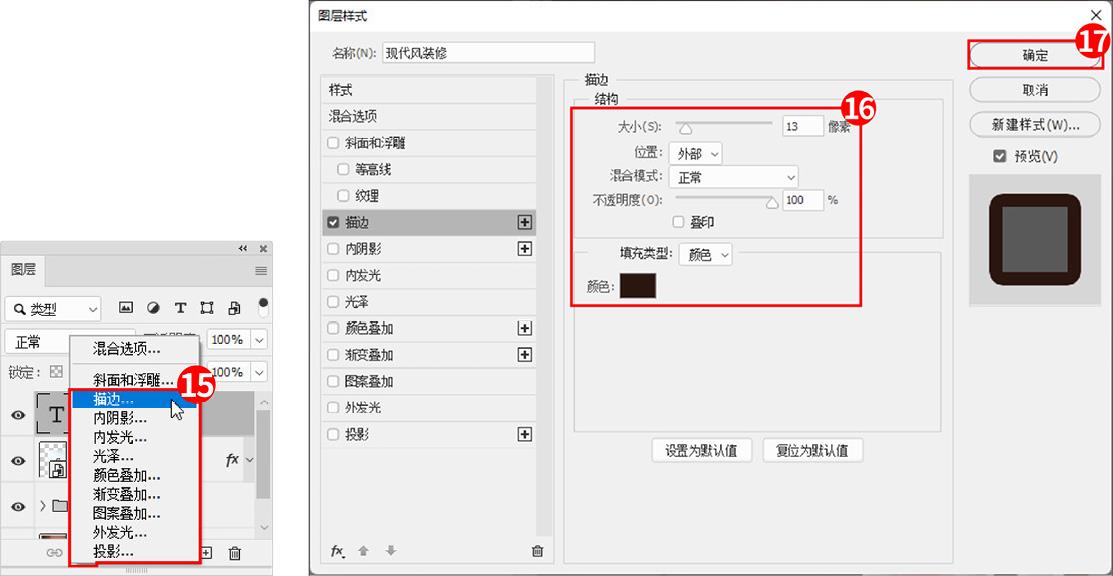Delete layer with the trash icon in Layers panel
The width and height of the screenshot is (1113, 576).
click(x=235, y=552)
